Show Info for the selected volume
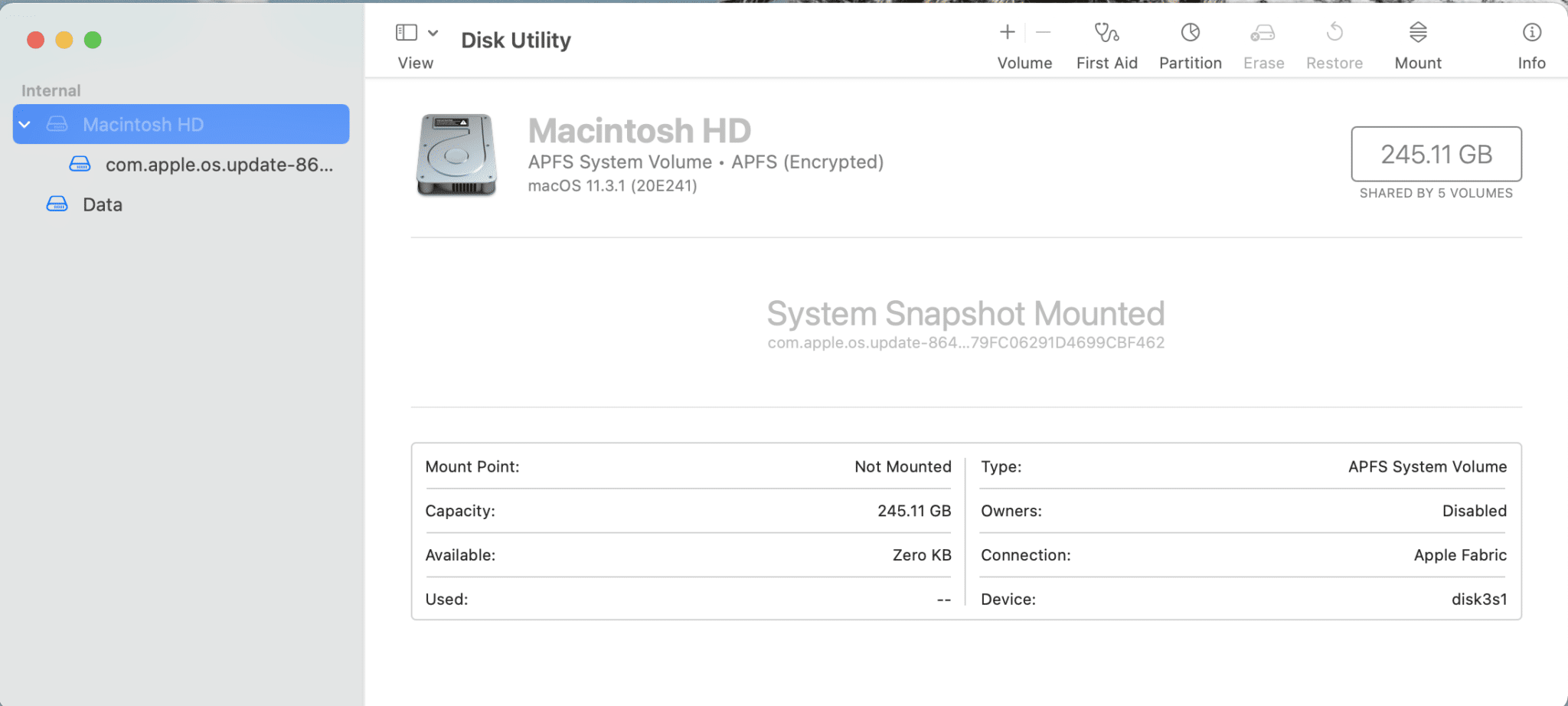1568x706 pixels. coord(1530,42)
